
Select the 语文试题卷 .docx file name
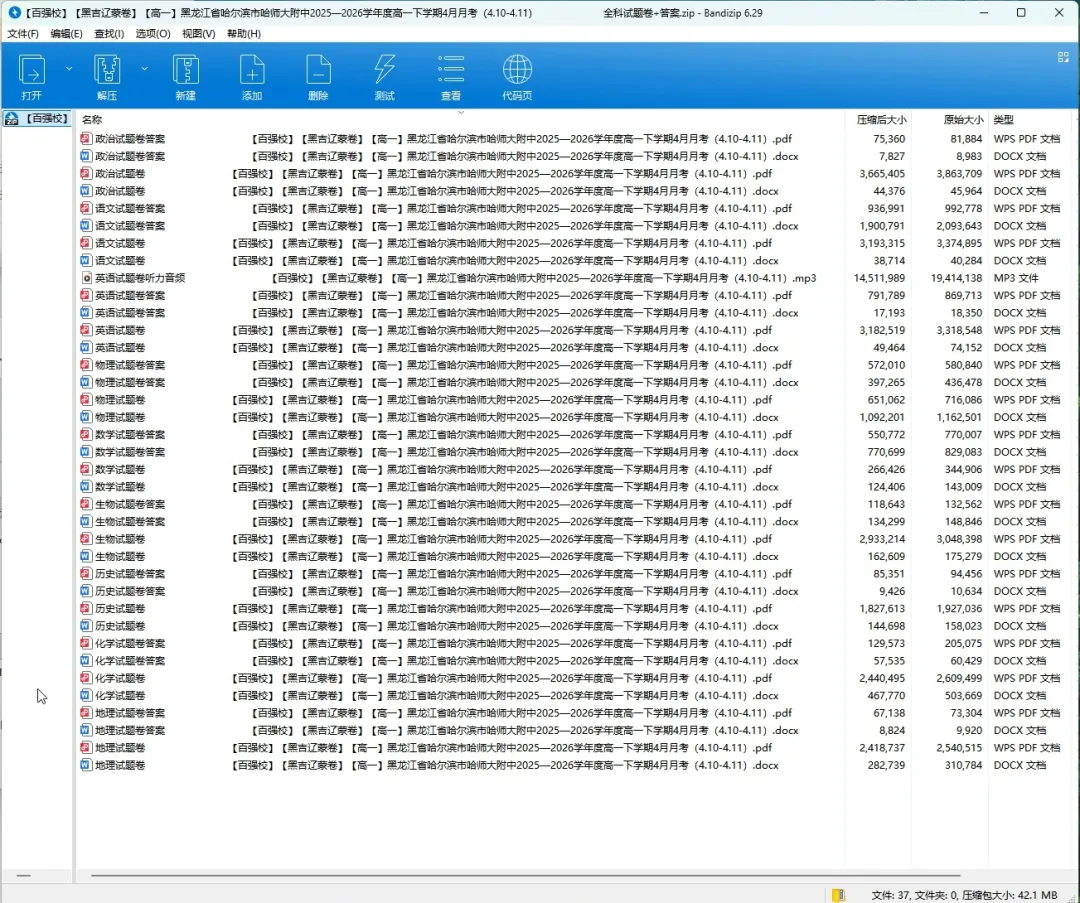pyautogui.click(x=437, y=260)
